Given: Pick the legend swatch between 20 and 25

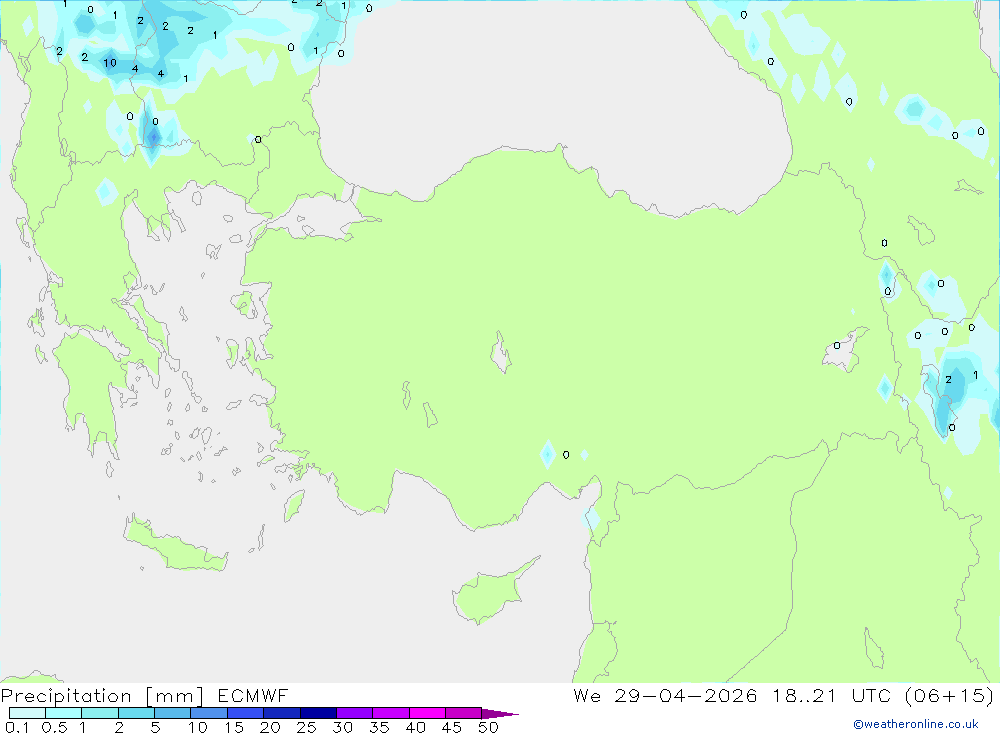Looking at the screenshot, I should pyautogui.click(x=281, y=713).
